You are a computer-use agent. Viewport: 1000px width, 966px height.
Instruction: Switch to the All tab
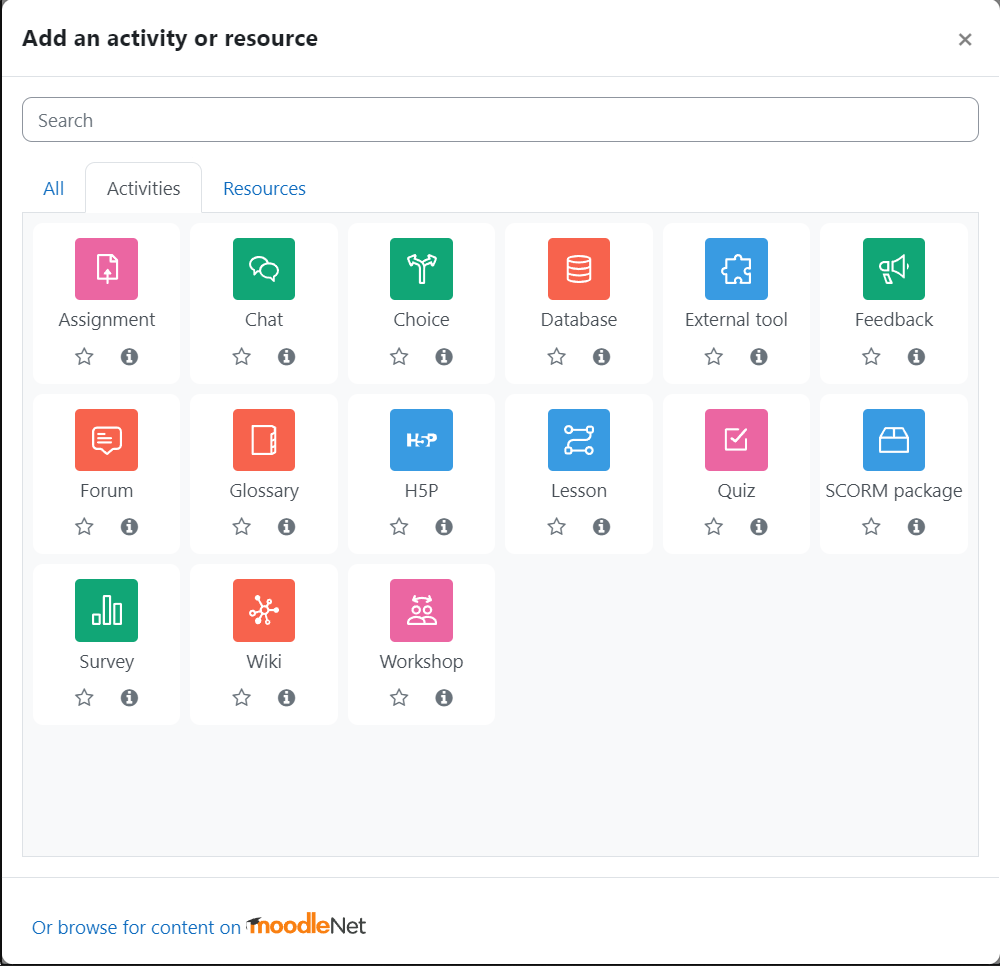[x=54, y=188]
